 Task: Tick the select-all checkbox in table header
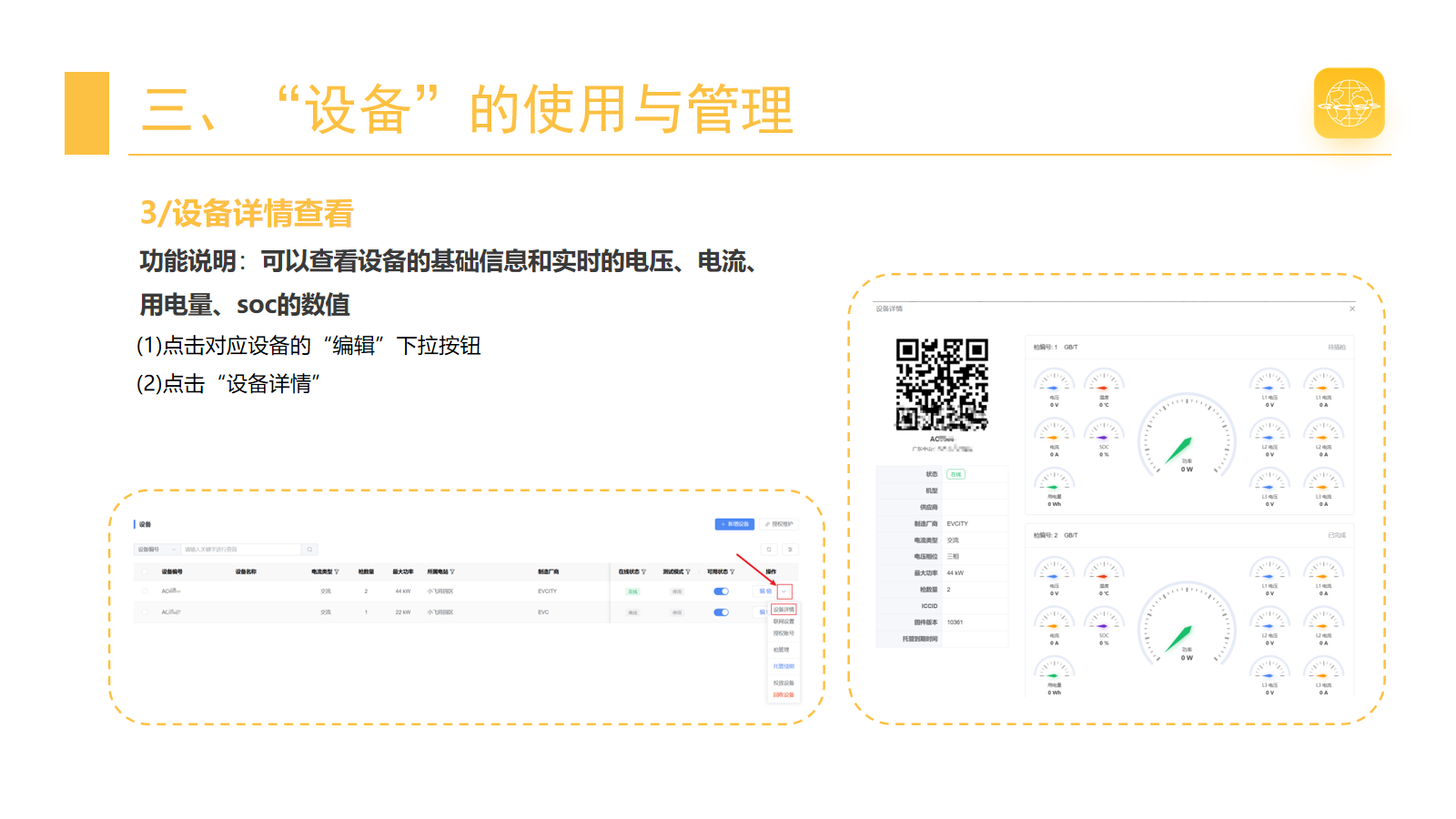pos(145,572)
